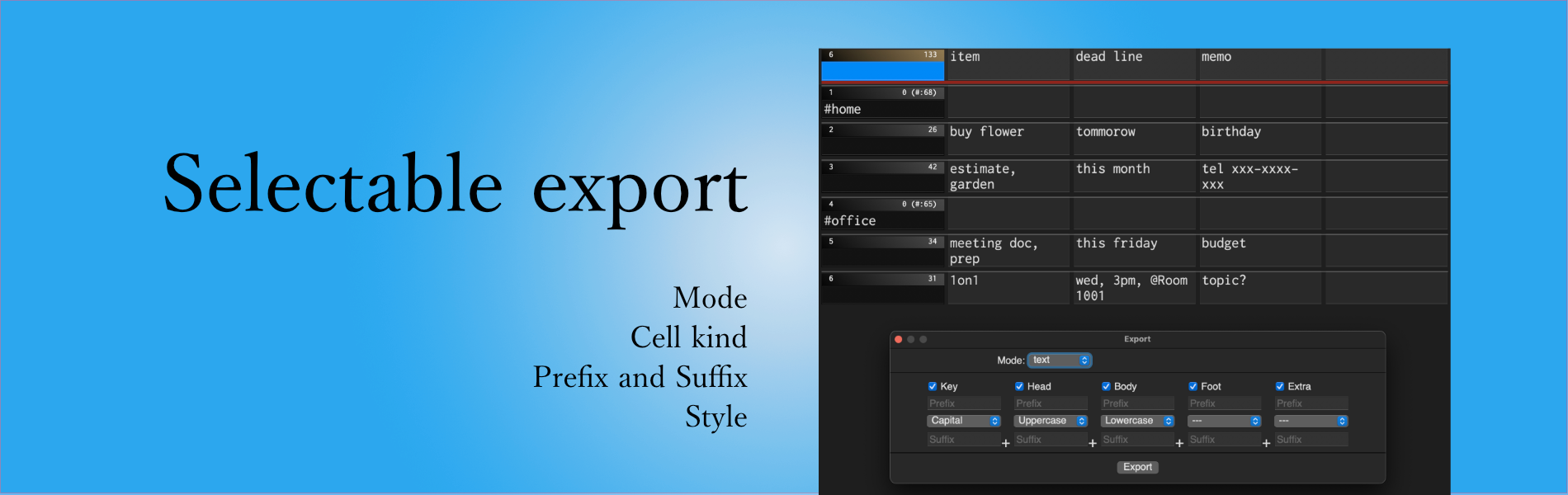Screen dimensions: 1568x495
Task: Uncheck the Foot checkbox
Action: (1193, 386)
